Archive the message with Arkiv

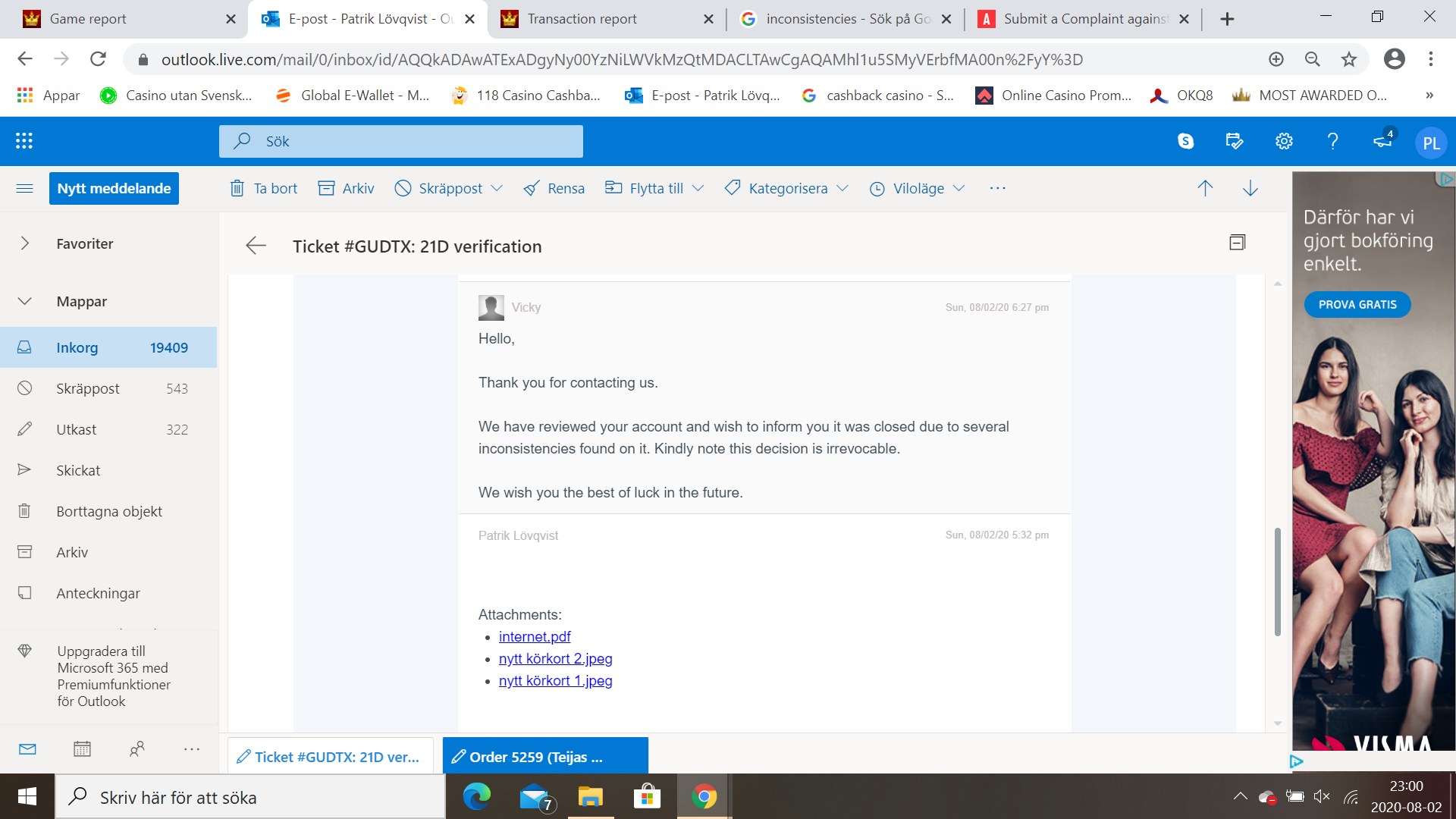[x=347, y=188]
